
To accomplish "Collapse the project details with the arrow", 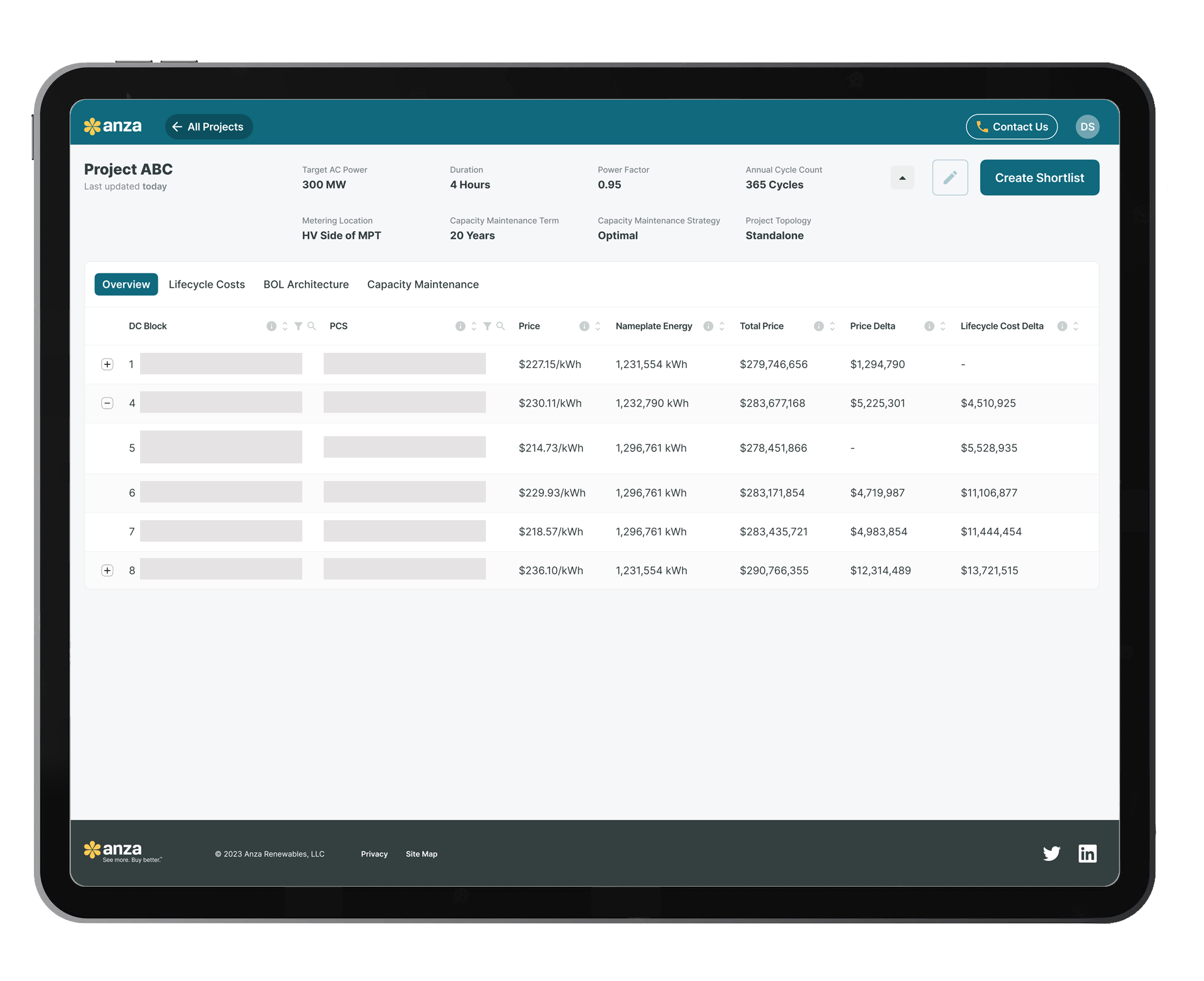I will [x=902, y=178].
